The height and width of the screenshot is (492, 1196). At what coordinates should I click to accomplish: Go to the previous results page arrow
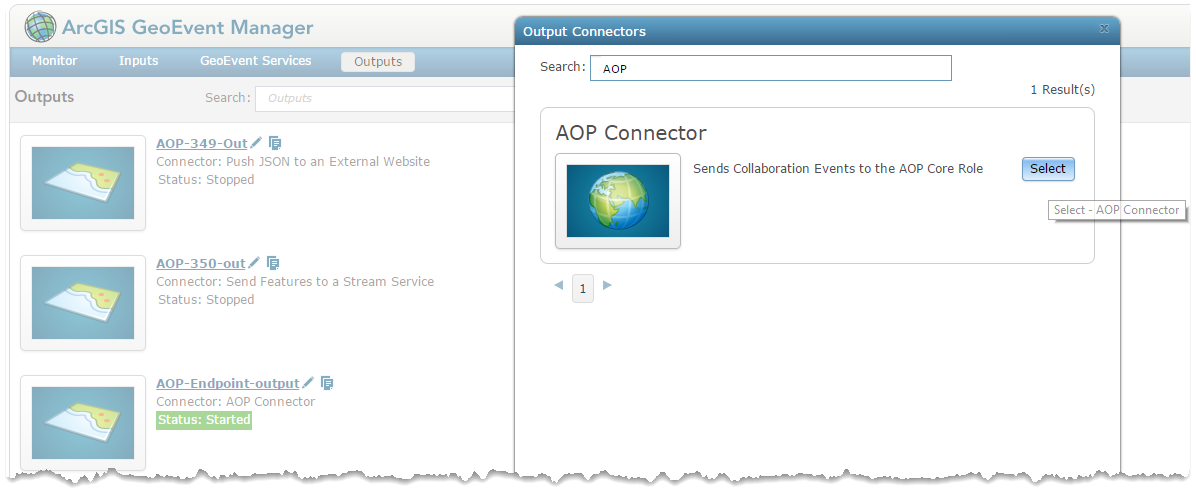pyautogui.click(x=558, y=285)
